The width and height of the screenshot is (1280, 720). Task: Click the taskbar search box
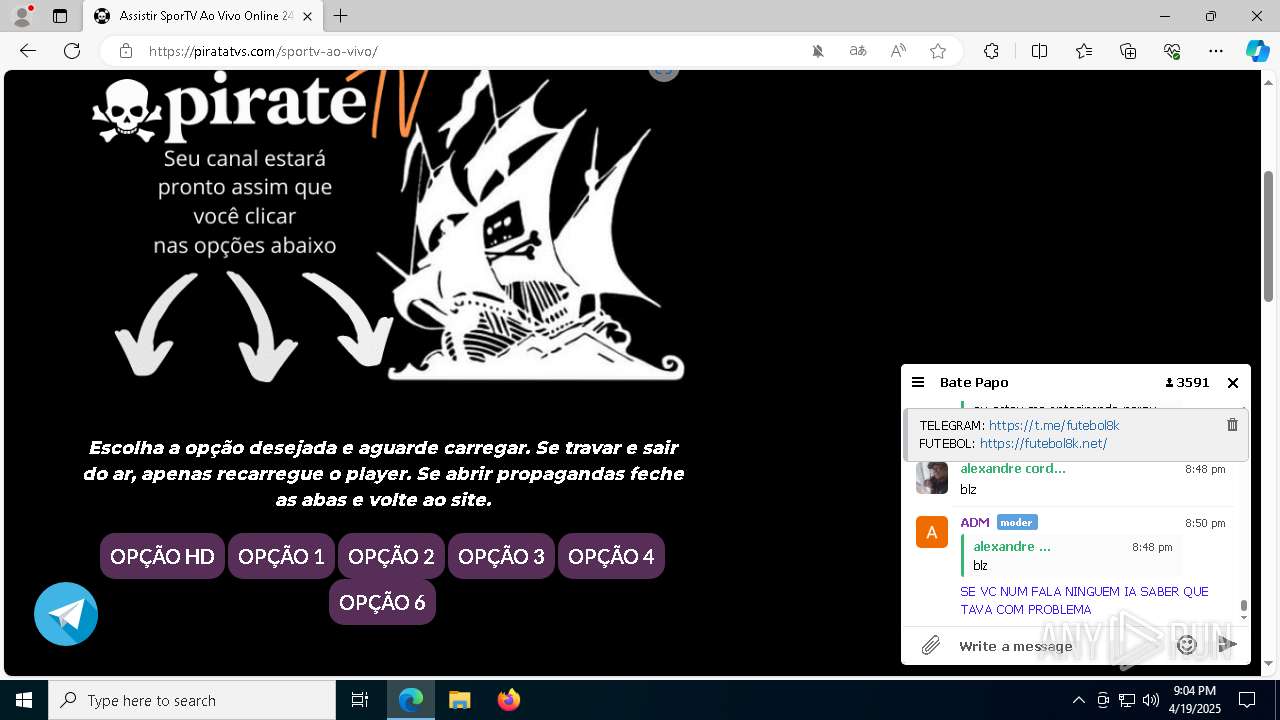tap(192, 700)
